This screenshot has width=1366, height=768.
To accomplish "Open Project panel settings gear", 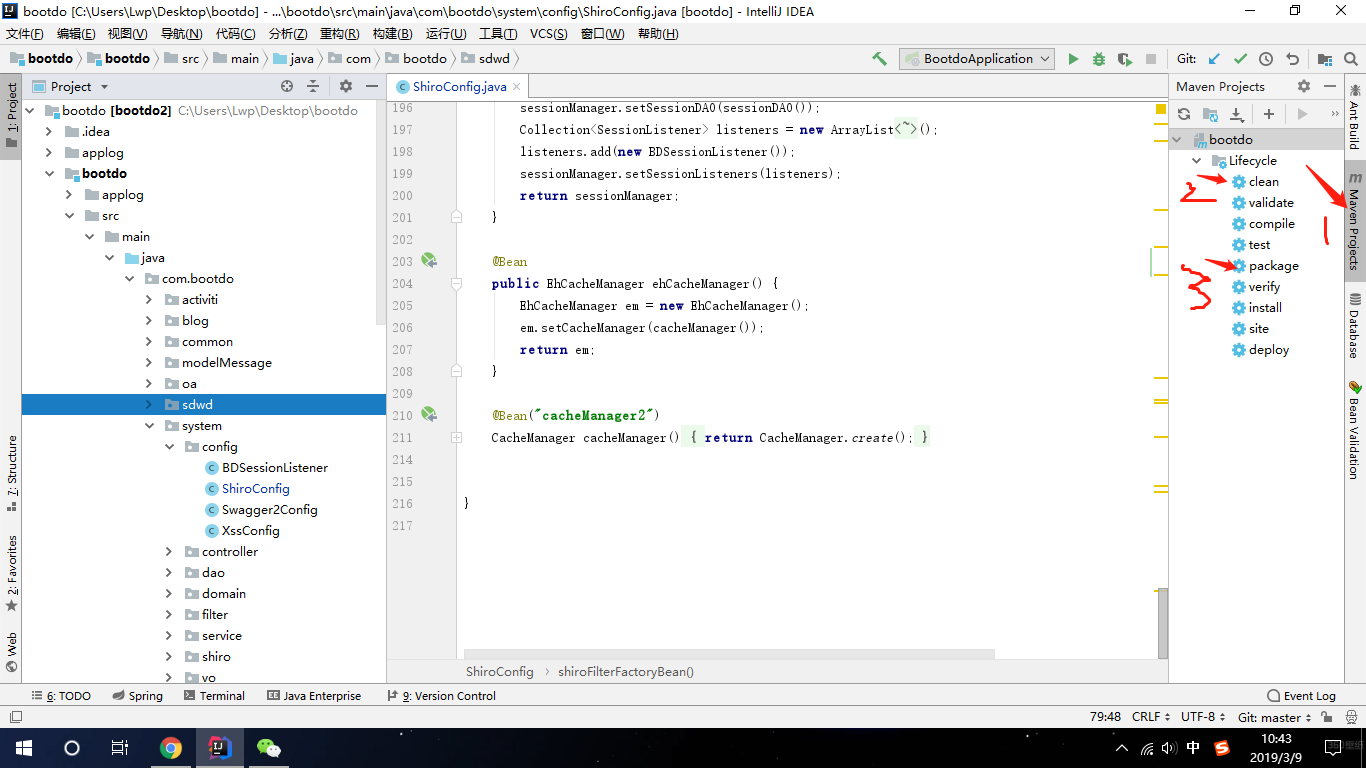I will tap(346, 86).
